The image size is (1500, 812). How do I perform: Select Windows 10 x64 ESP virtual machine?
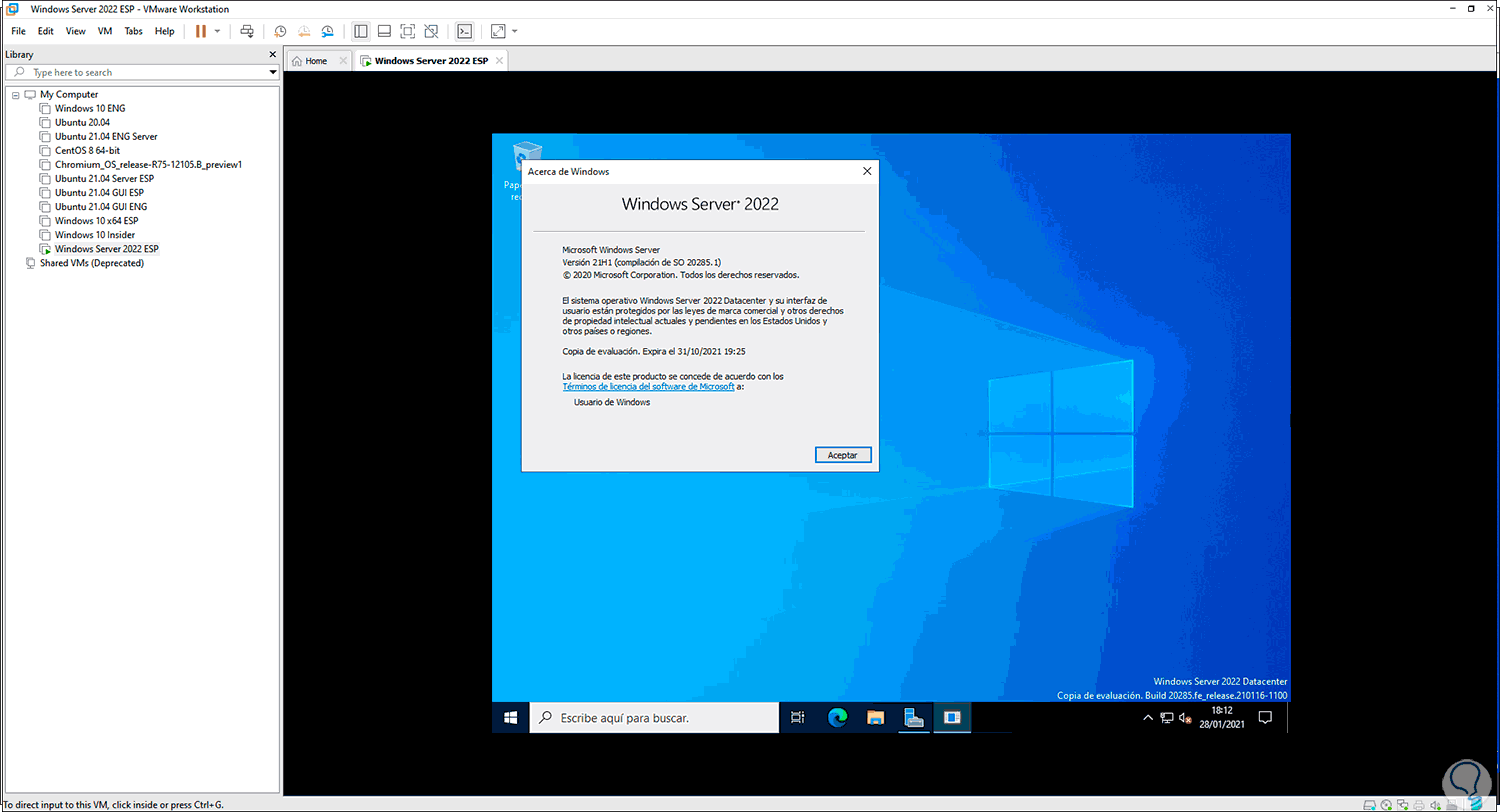[96, 220]
